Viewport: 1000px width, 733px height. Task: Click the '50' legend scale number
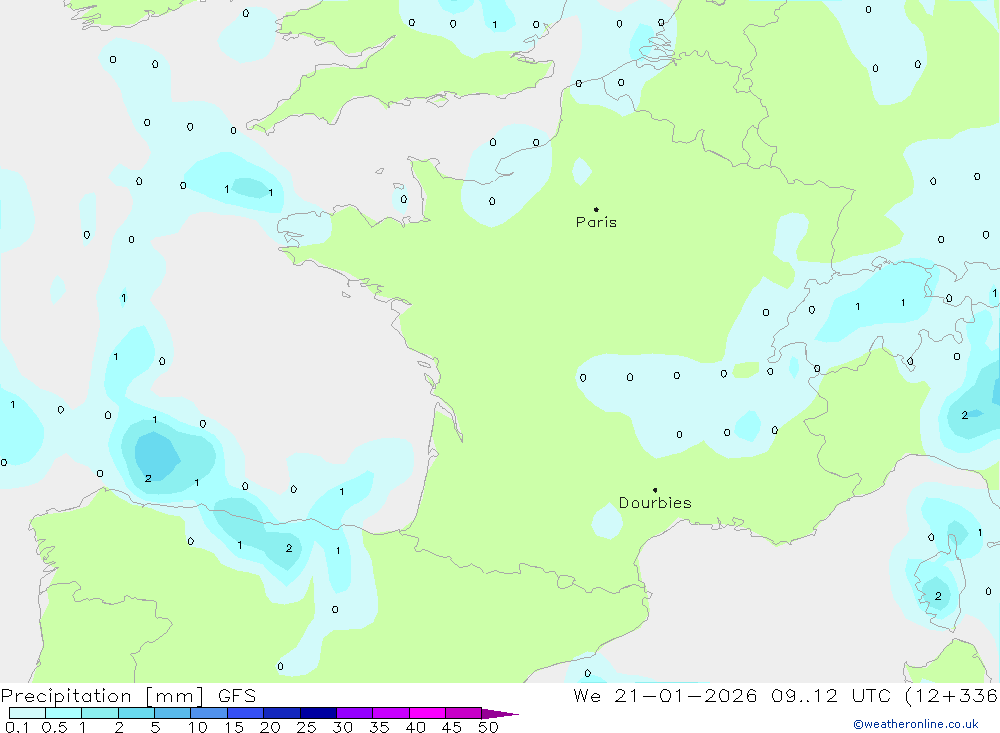(488, 727)
